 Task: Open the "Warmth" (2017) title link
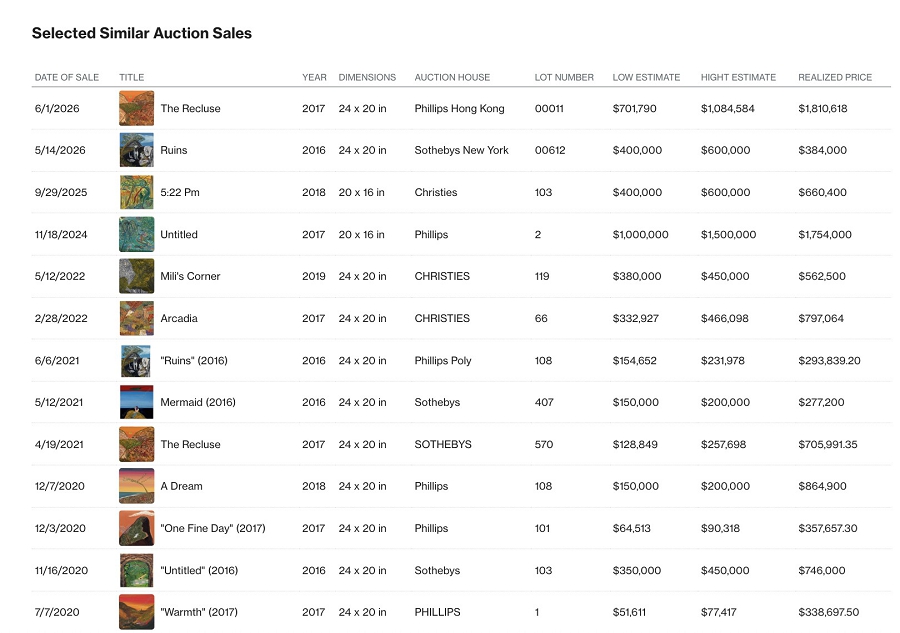point(199,612)
